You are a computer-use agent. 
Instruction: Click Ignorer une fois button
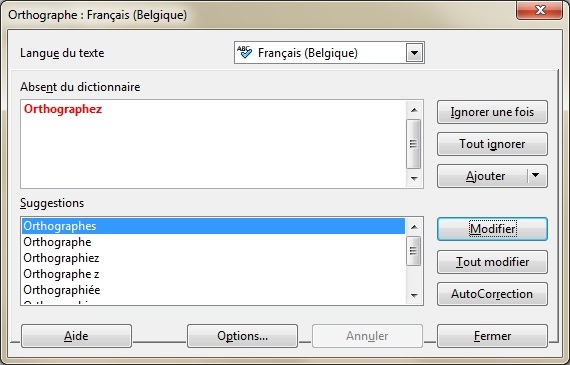pos(492,112)
